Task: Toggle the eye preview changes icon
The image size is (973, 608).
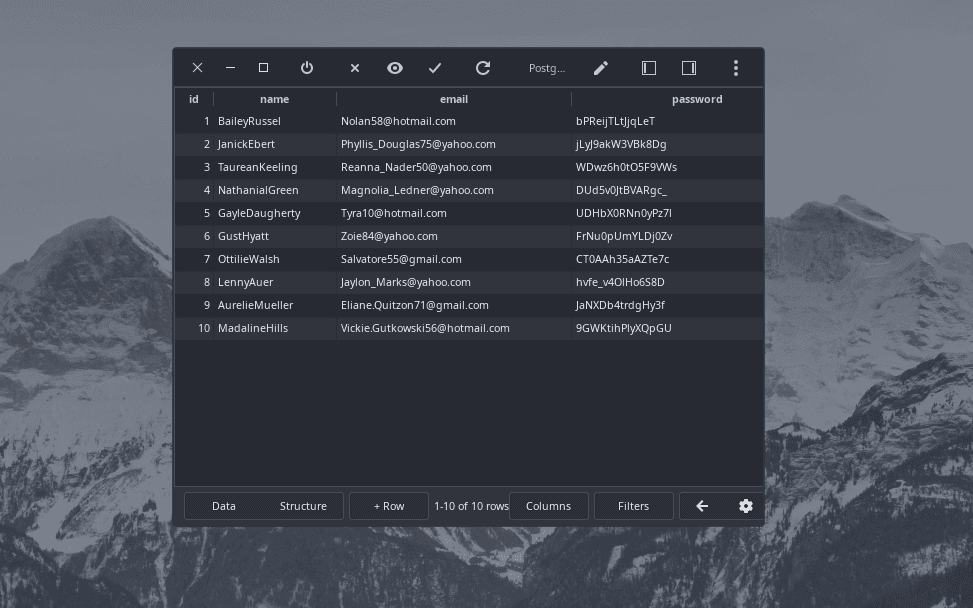Action: pyautogui.click(x=395, y=68)
